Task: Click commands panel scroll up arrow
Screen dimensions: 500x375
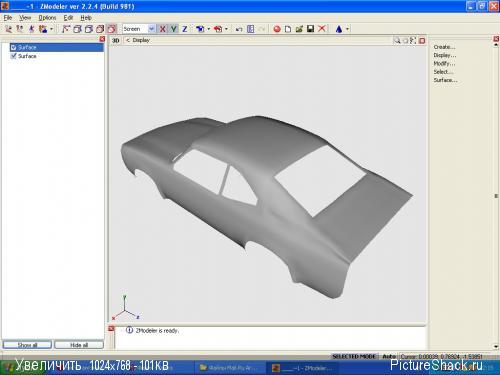Action: tap(496, 45)
